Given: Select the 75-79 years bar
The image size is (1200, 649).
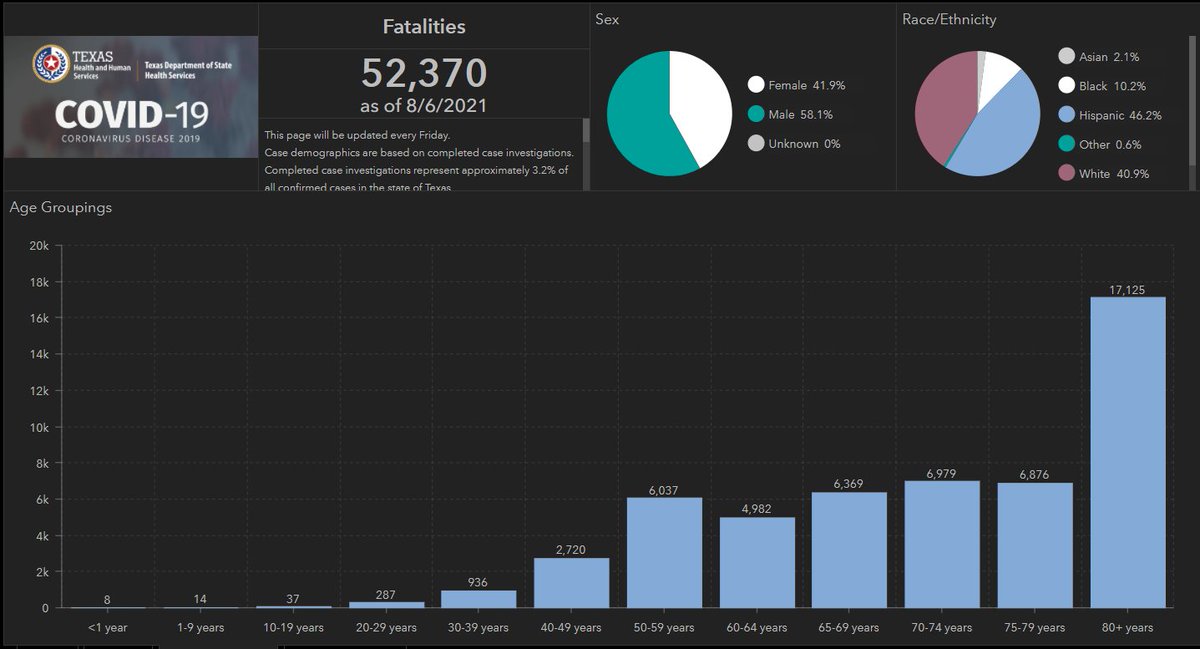Looking at the screenshot, I should (1035, 545).
